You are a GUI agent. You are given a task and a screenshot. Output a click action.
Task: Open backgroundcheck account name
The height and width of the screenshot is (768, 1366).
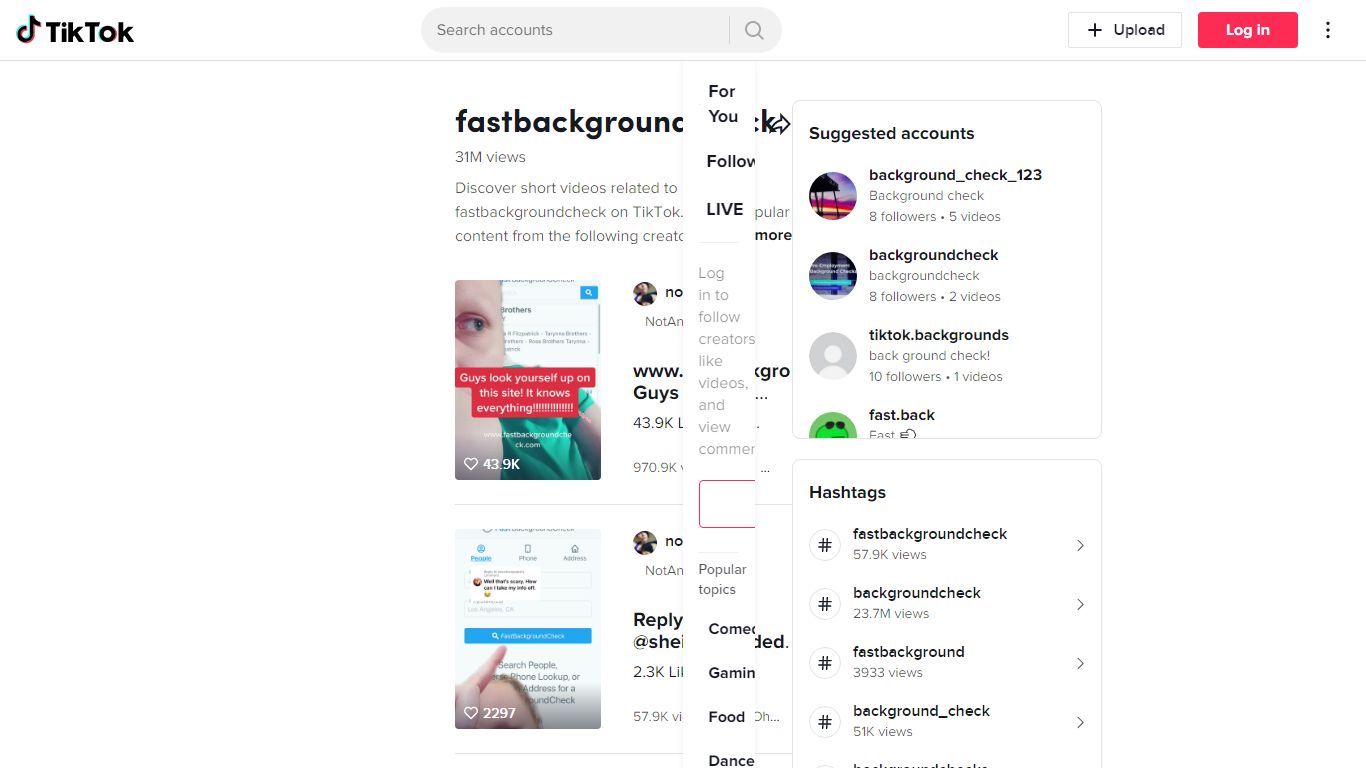933,255
